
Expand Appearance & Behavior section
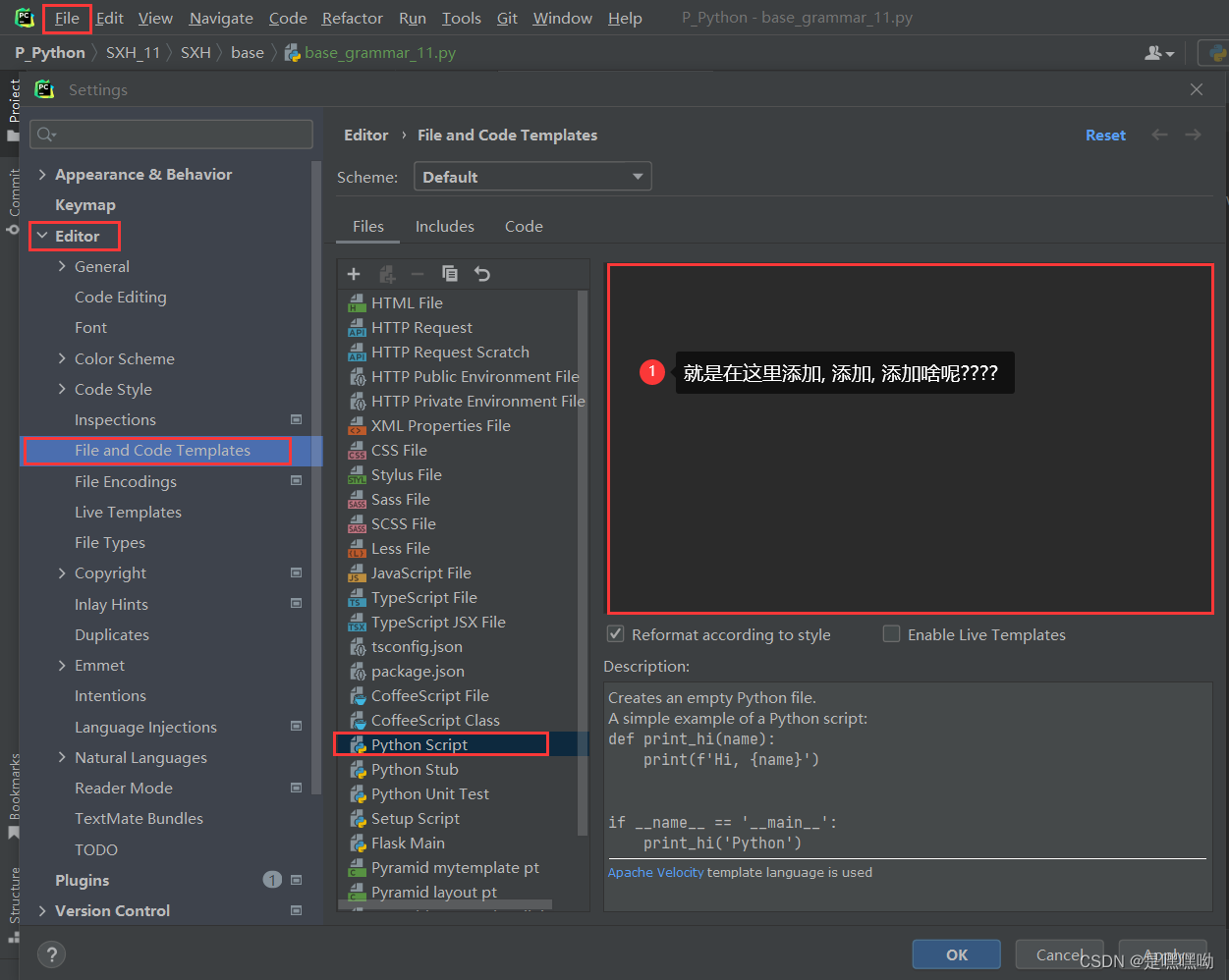point(42,175)
